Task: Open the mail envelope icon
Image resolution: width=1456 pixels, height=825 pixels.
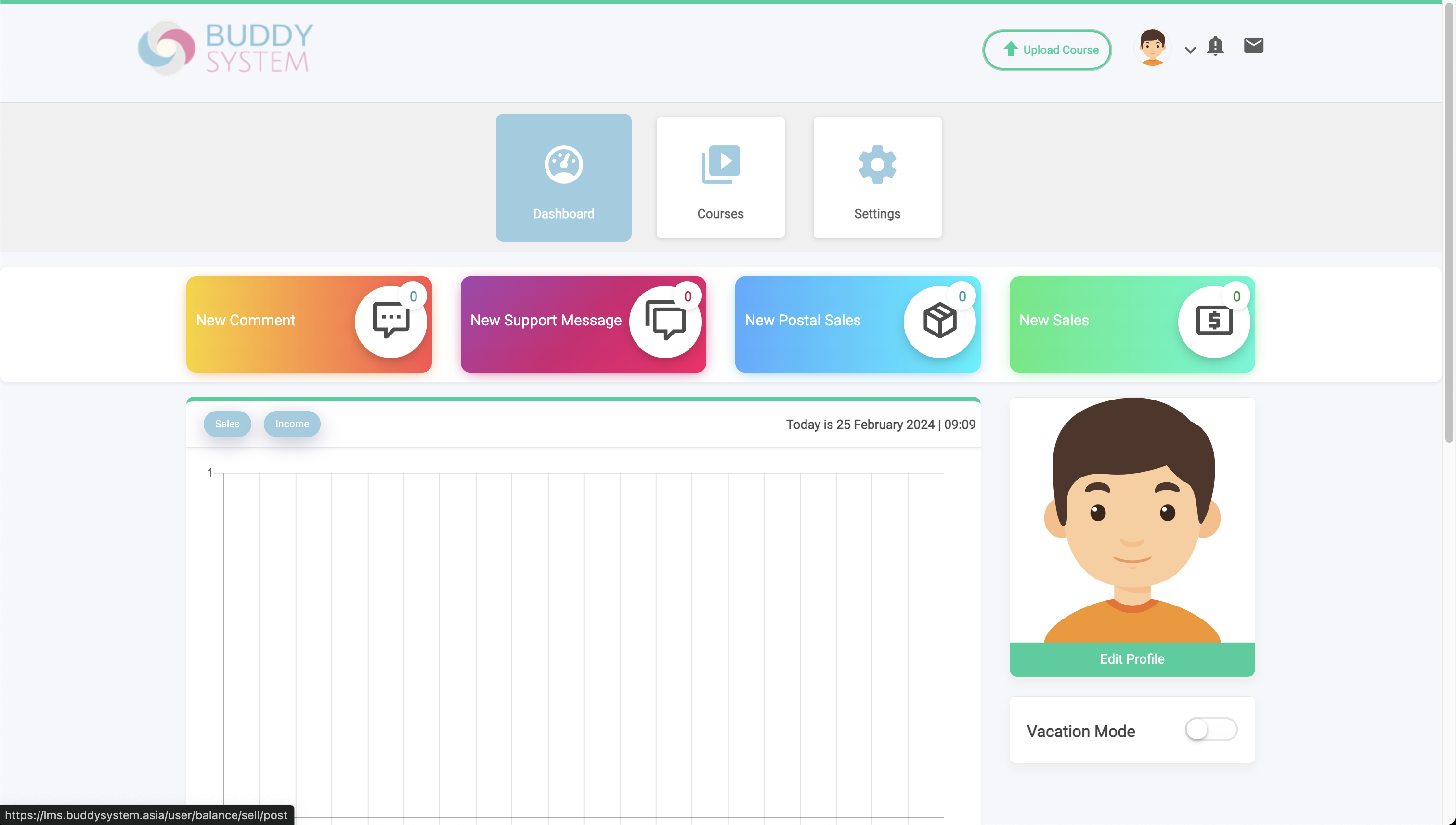Action: [x=1253, y=45]
